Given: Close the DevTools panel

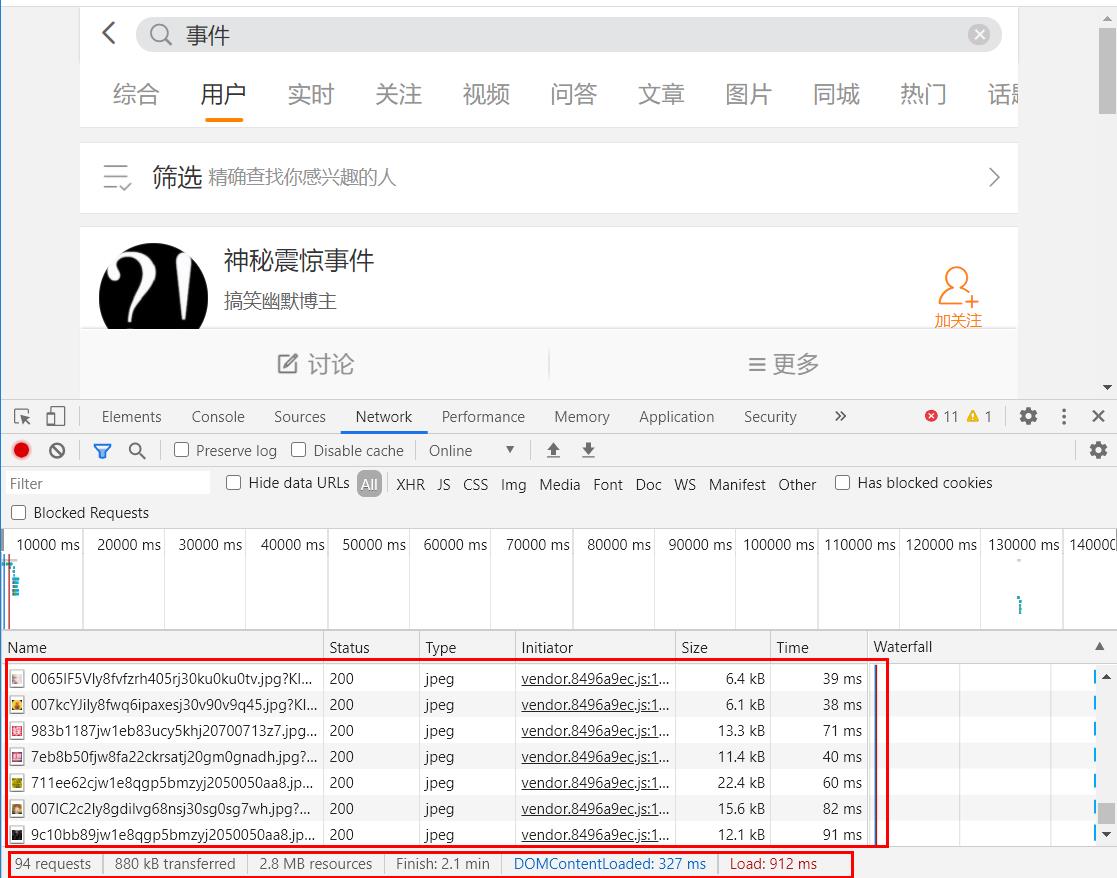Looking at the screenshot, I should (1098, 416).
